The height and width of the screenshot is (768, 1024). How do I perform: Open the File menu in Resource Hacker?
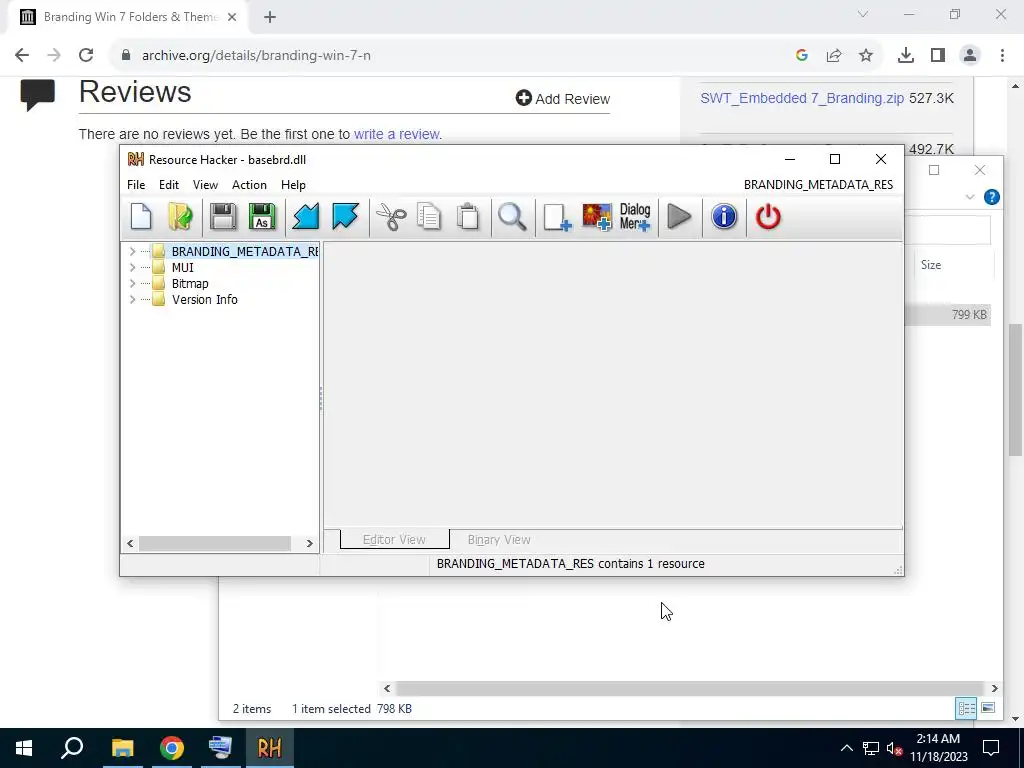tap(136, 185)
